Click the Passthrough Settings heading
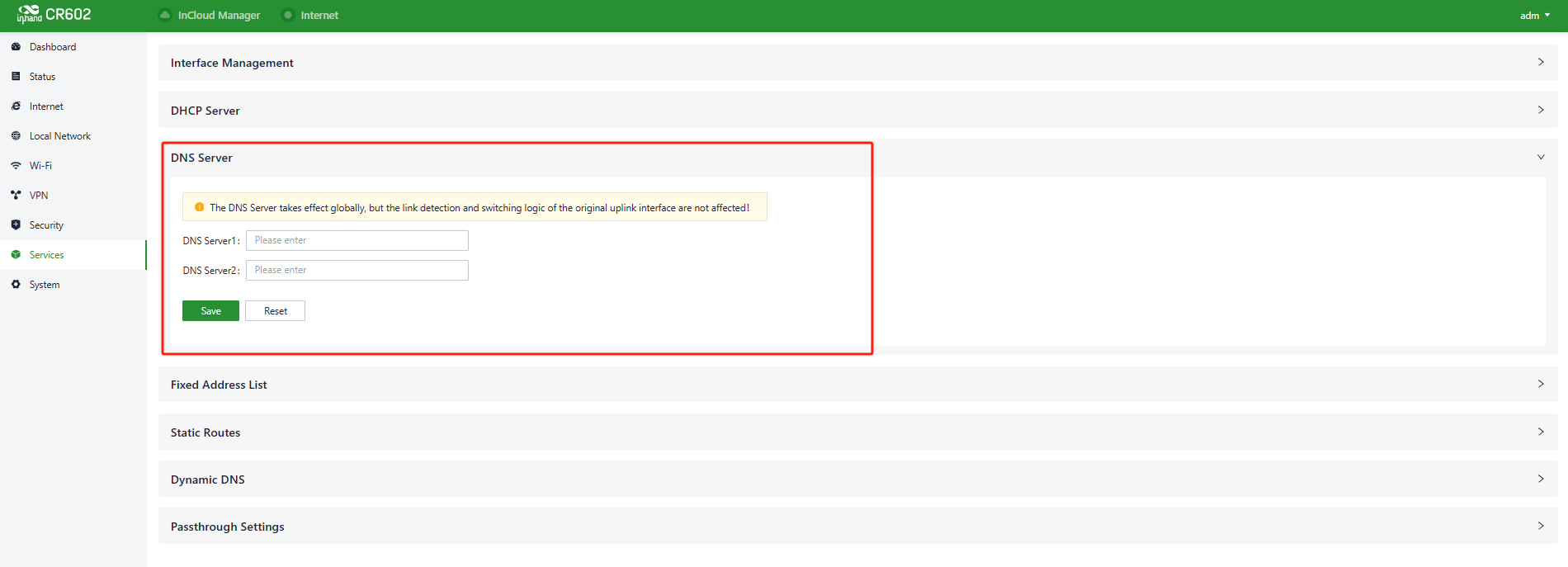This screenshot has height=567, width=1568. click(x=228, y=527)
